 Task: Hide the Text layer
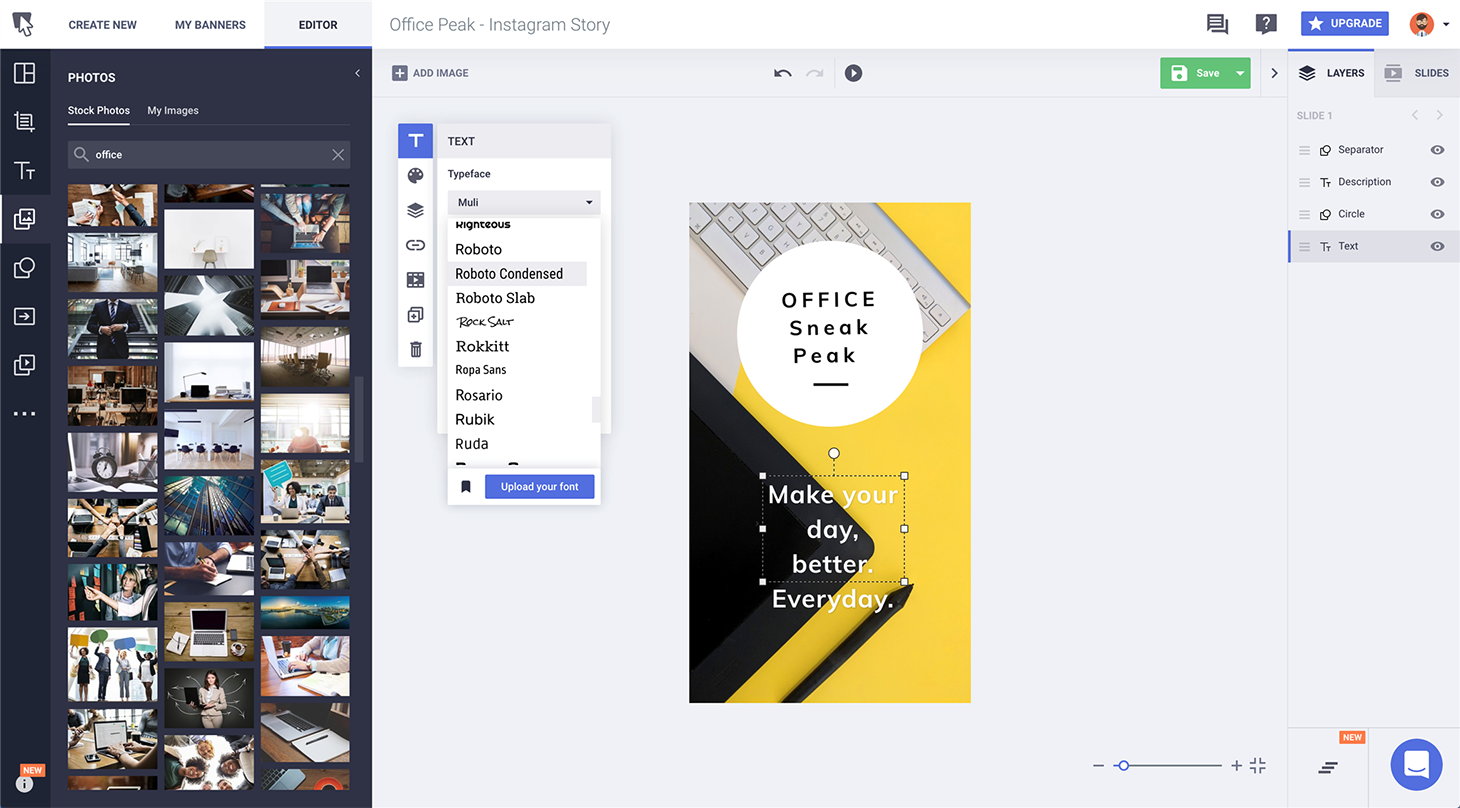coord(1437,246)
